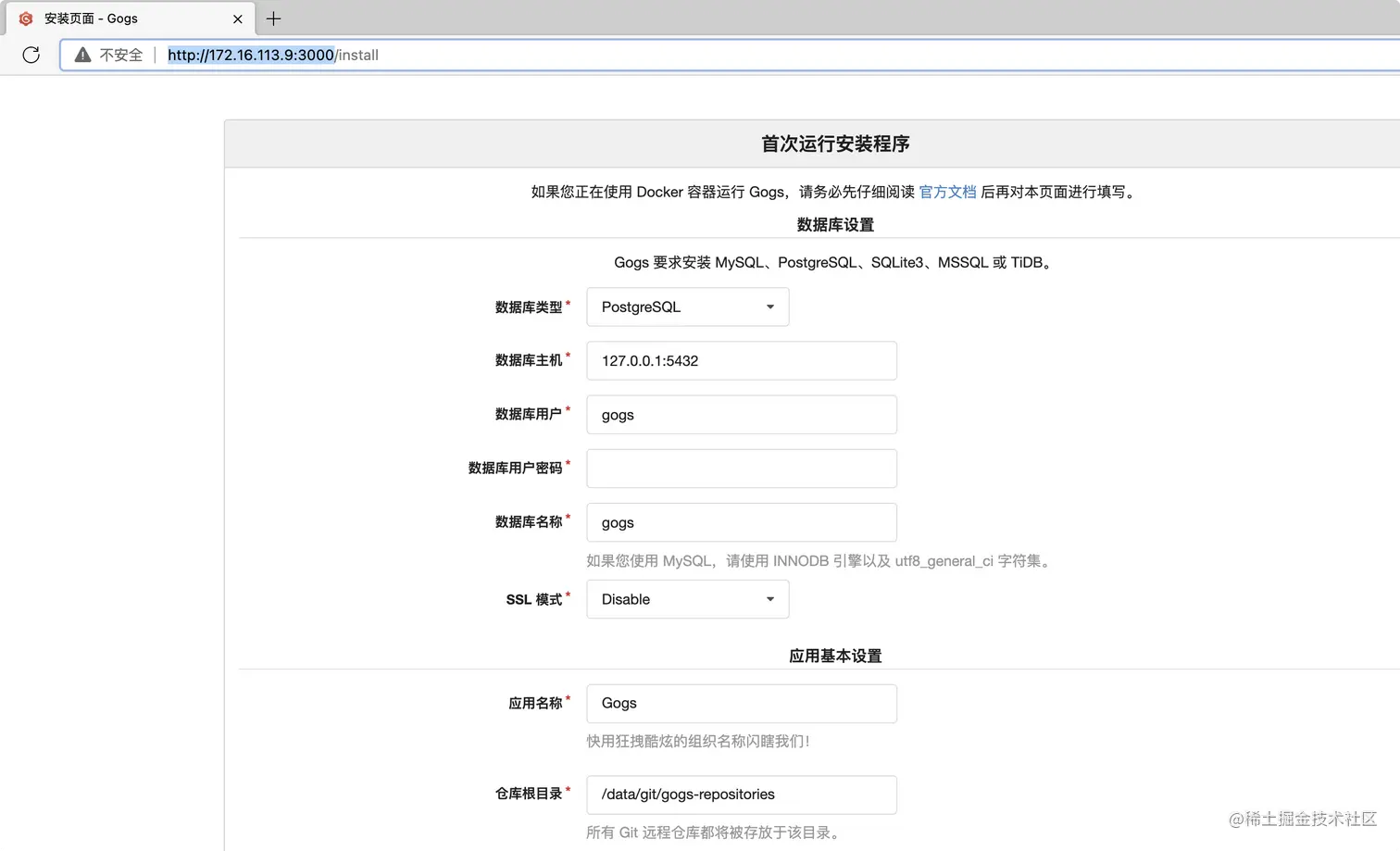Image resolution: width=1400 pixels, height=851 pixels.
Task: Click the 应用名称 field containing Gogs
Action: (742, 703)
